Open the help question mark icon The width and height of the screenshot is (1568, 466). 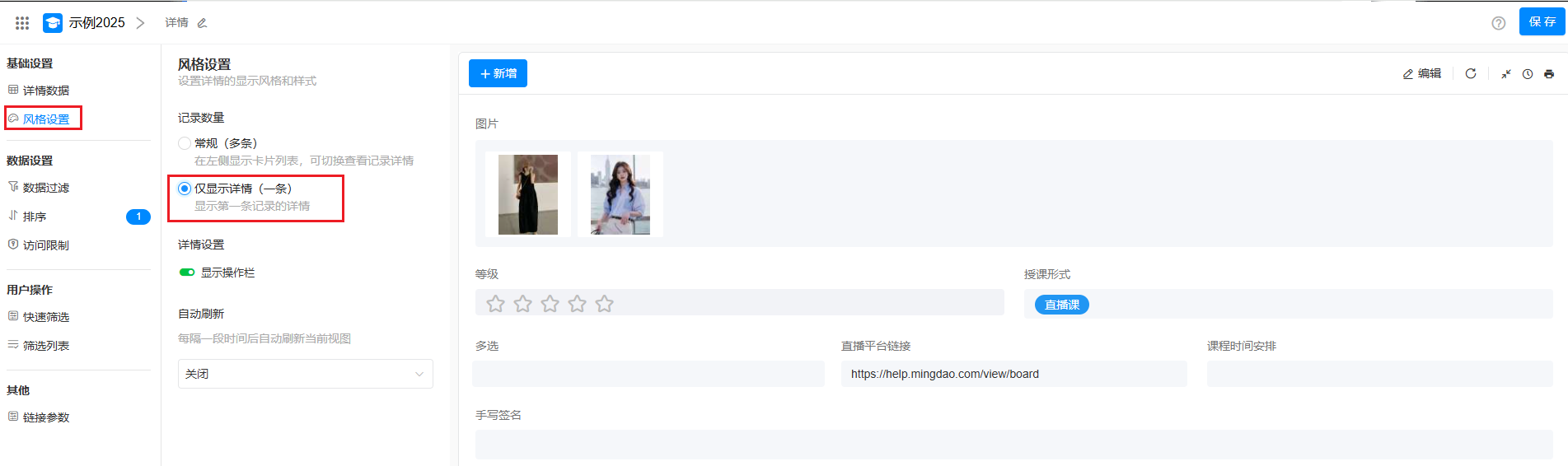[x=1498, y=23]
